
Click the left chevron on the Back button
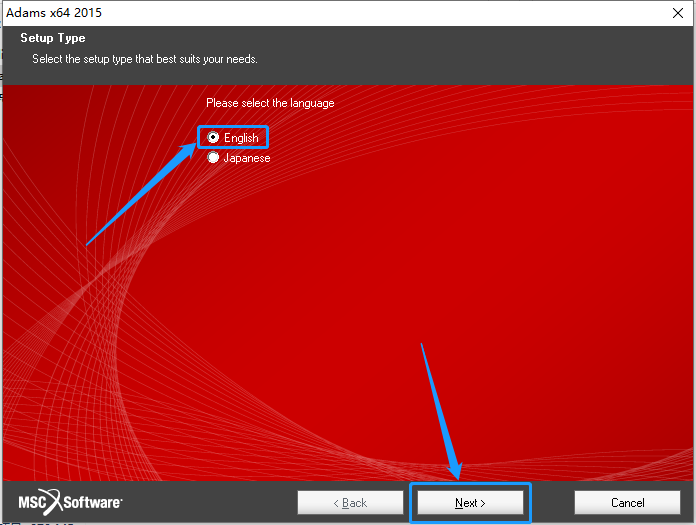coord(336,503)
